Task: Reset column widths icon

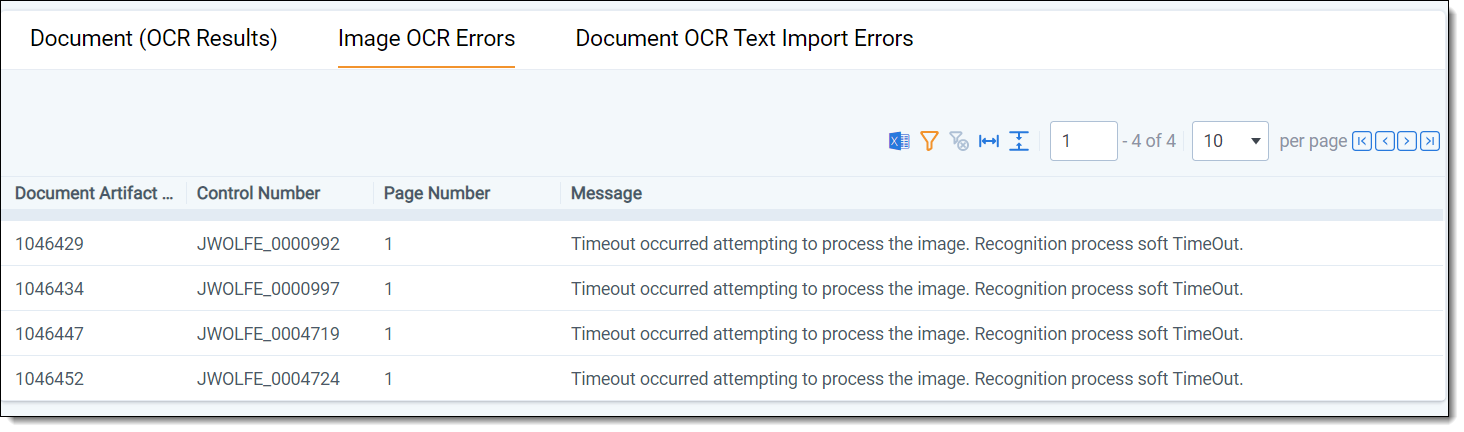Action: coord(989,142)
